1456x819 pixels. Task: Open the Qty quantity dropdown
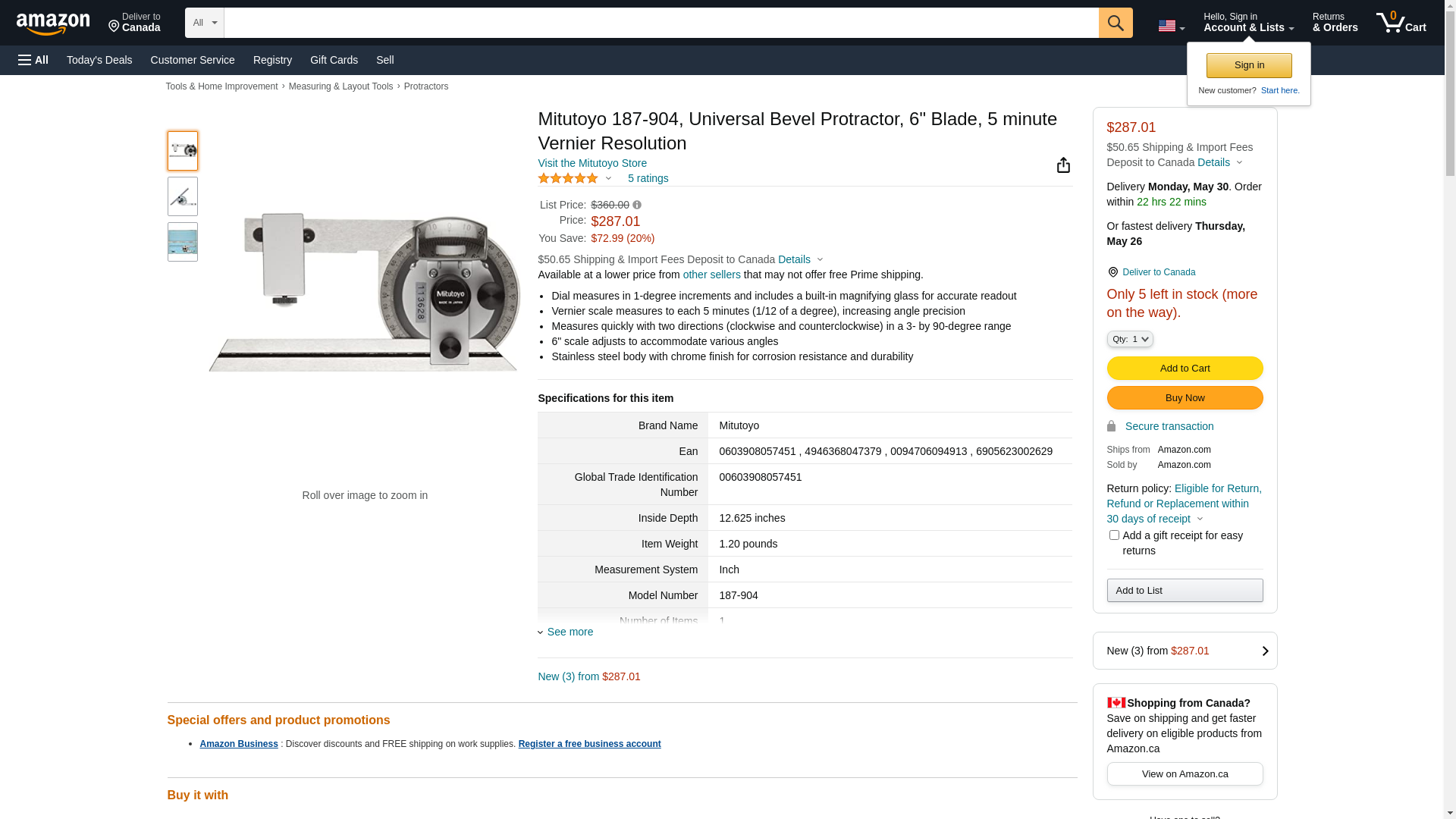[1130, 339]
